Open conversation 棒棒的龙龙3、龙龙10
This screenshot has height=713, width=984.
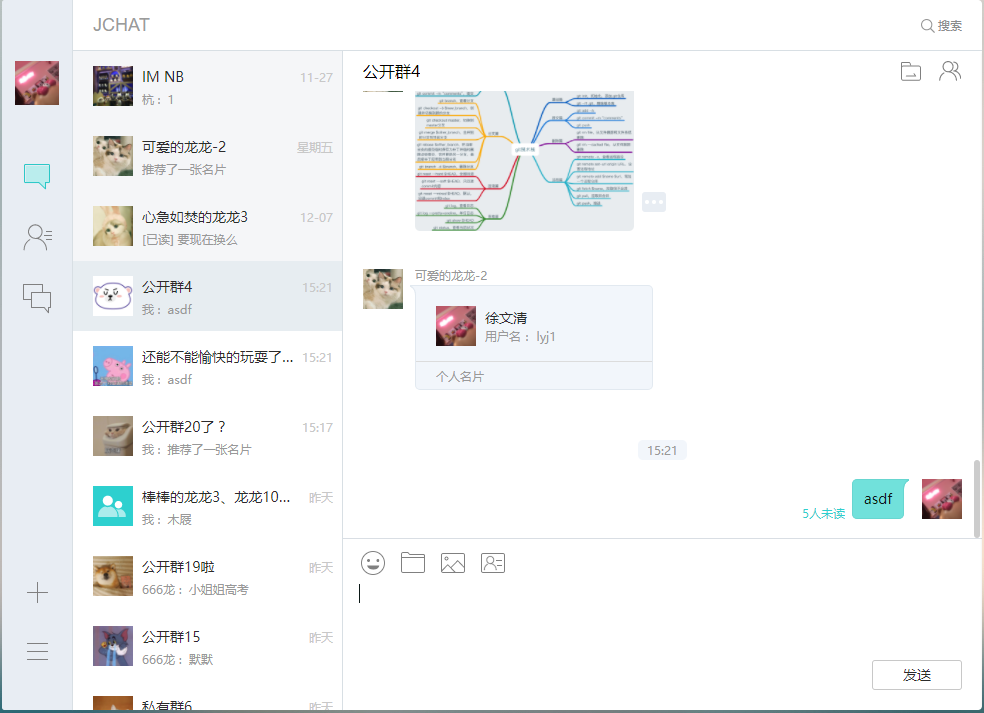208,506
